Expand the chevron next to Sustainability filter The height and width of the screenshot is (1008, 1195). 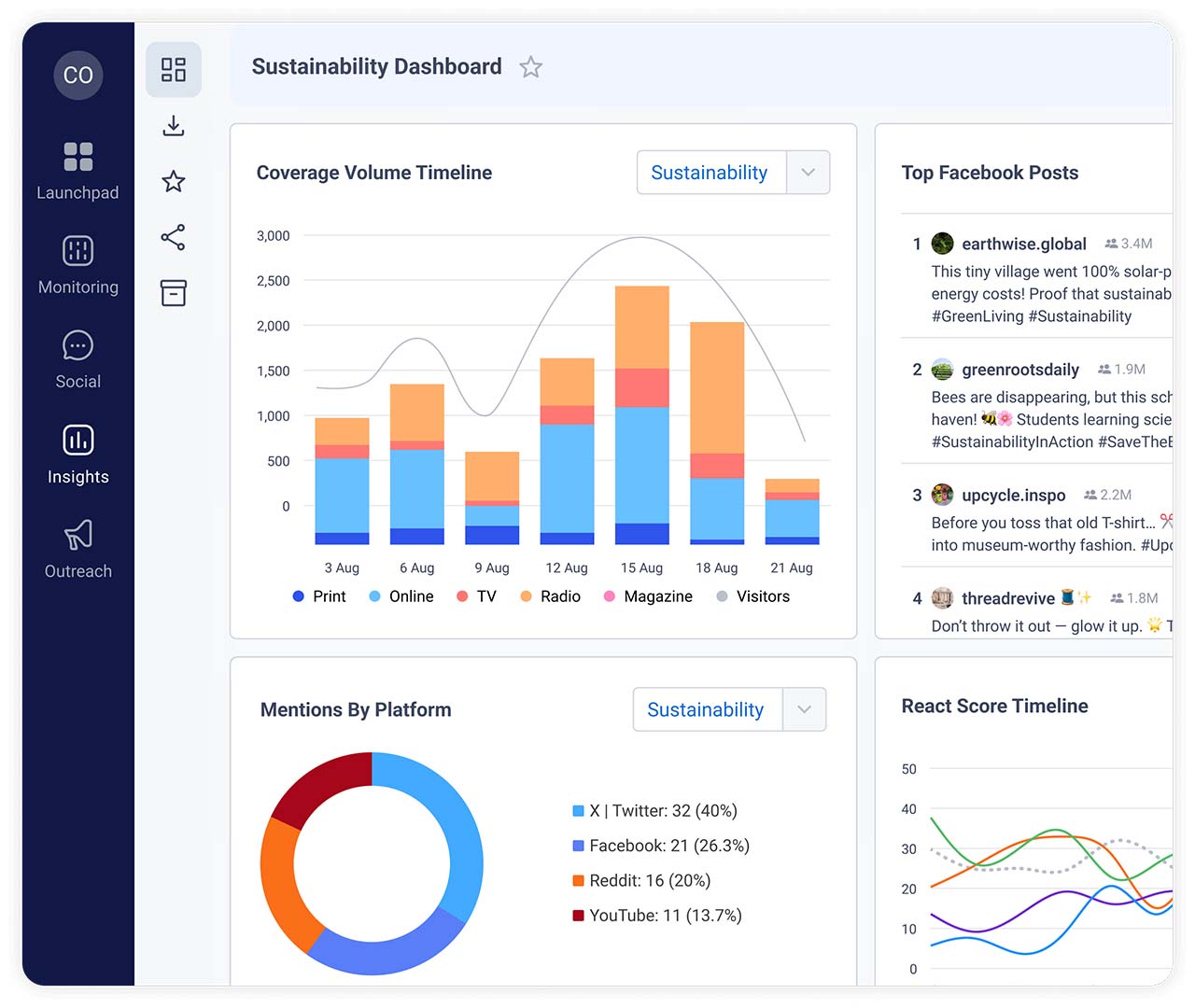[x=808, y=172]
